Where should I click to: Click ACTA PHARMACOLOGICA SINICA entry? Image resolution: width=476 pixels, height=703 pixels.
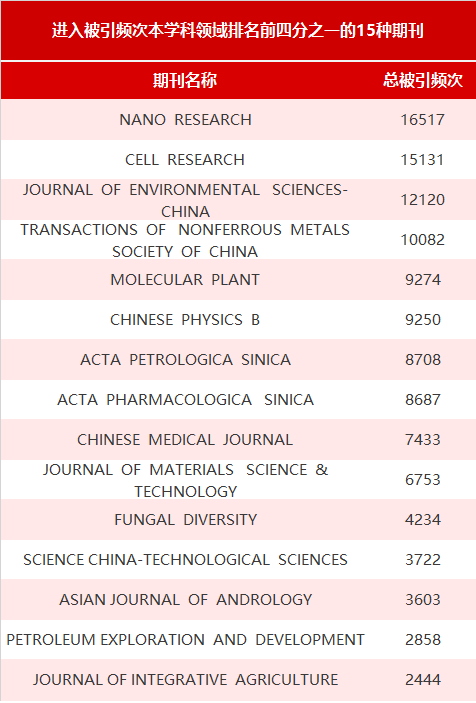[x=185, y=399]
